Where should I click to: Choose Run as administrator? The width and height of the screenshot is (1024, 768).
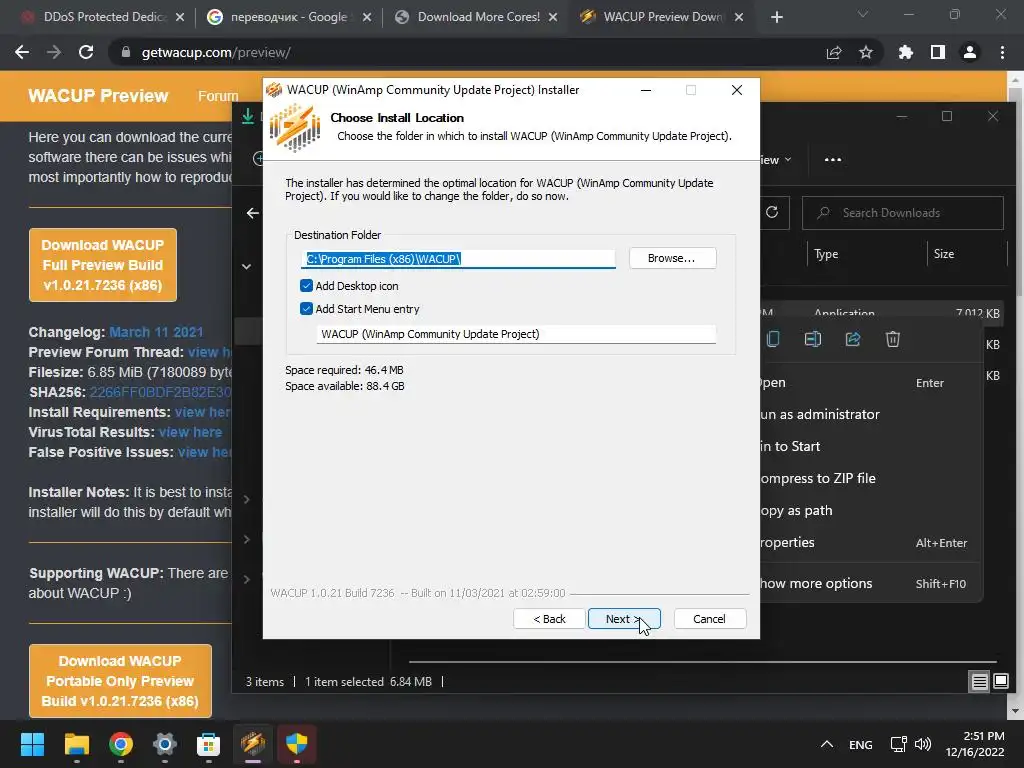pos(869,414)
